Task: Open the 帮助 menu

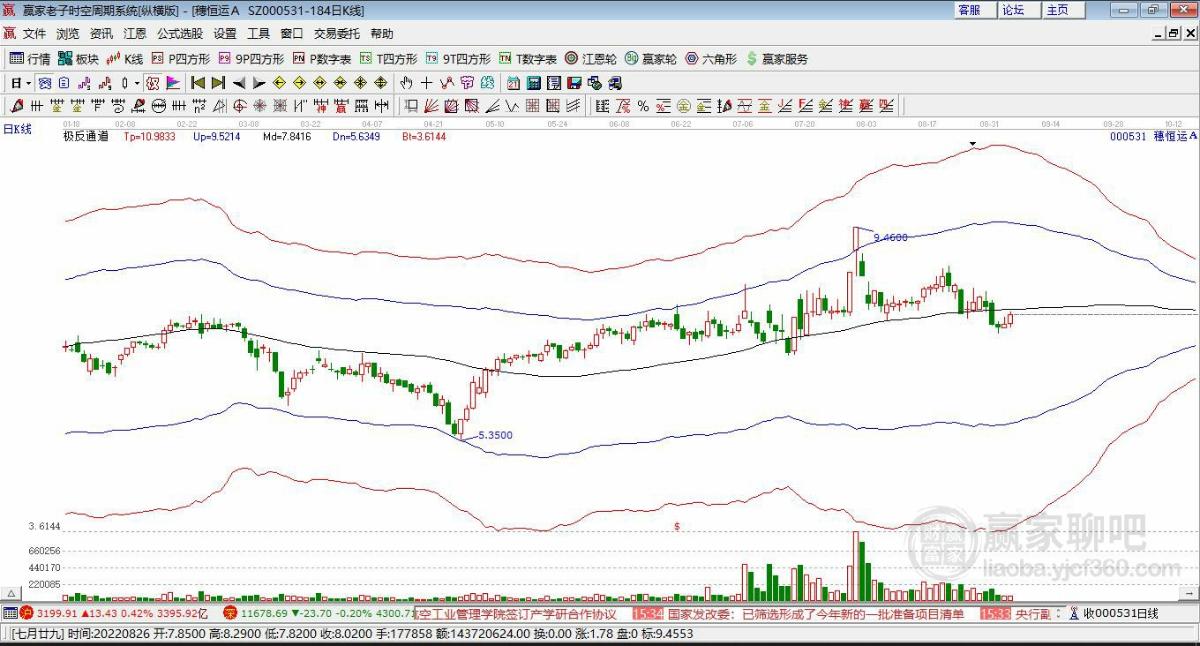Action: pyautogui.click(x=381, y=34)
